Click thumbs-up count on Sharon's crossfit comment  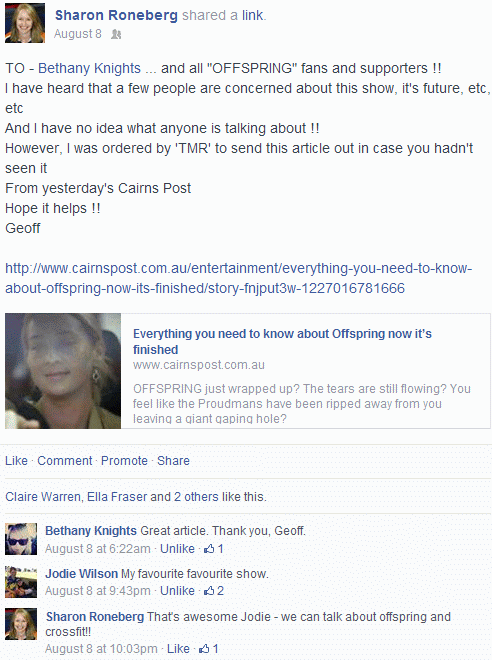215,649
